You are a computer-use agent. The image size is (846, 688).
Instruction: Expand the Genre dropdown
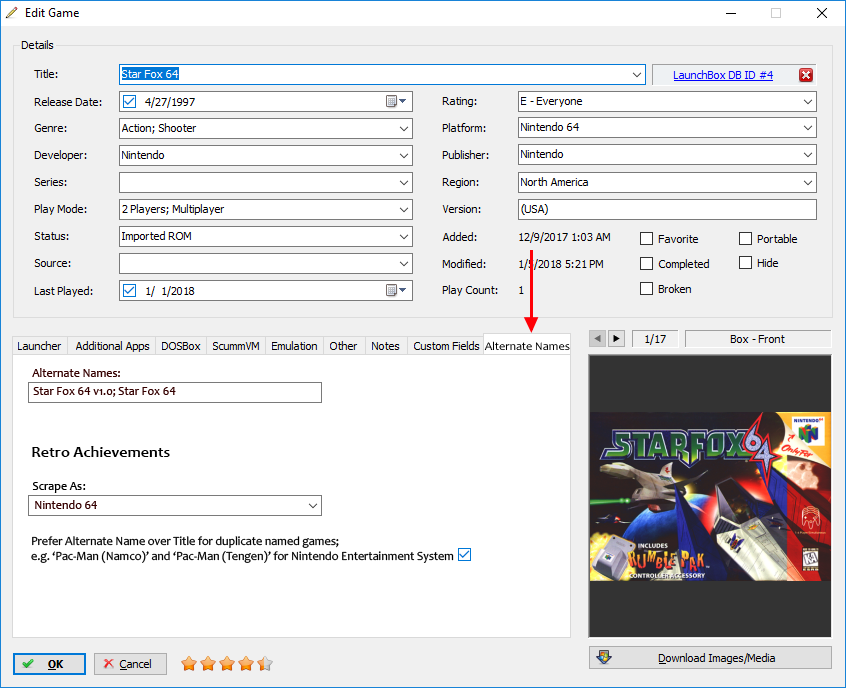coord(404,128)
